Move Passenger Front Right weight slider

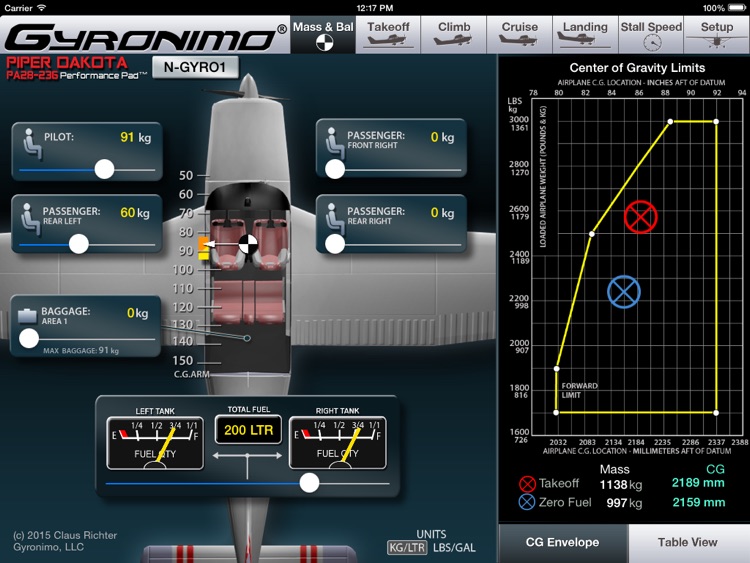(x=335, y=169)
